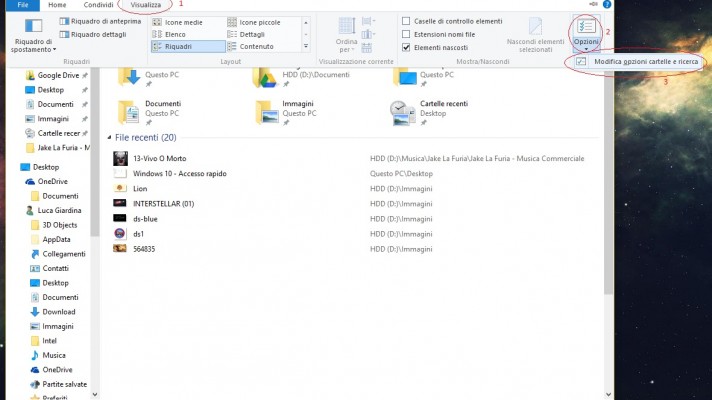Select path of 13-Vivo O Morto file
The width and height of the screenshot is (712, 400).
coord(477,158)
